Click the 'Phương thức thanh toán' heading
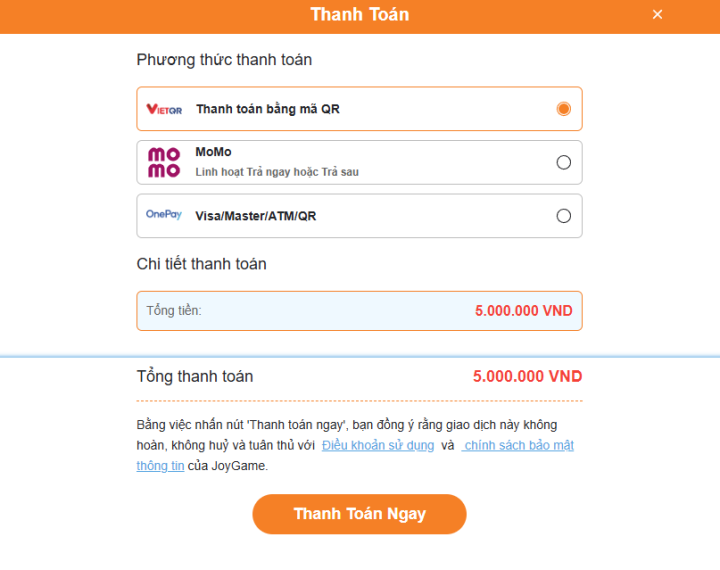720x570 pixels. (x=224, y=60)
